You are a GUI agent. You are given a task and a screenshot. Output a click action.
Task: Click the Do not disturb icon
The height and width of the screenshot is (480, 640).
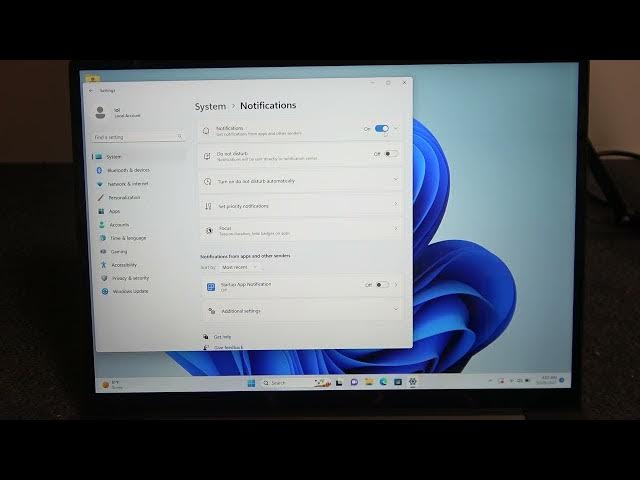pyautogui.click(x=207, y=156)
